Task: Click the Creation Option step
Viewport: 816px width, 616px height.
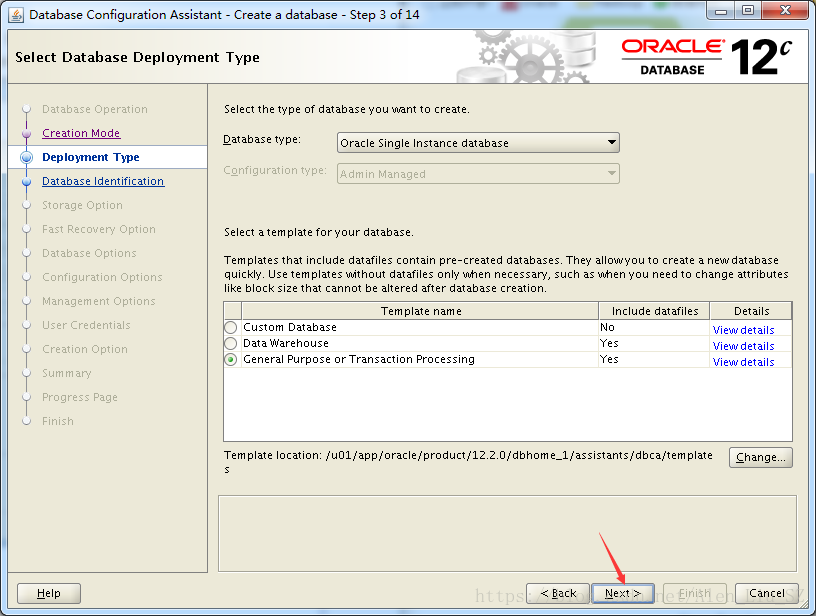Action: [x=85, y=349]
